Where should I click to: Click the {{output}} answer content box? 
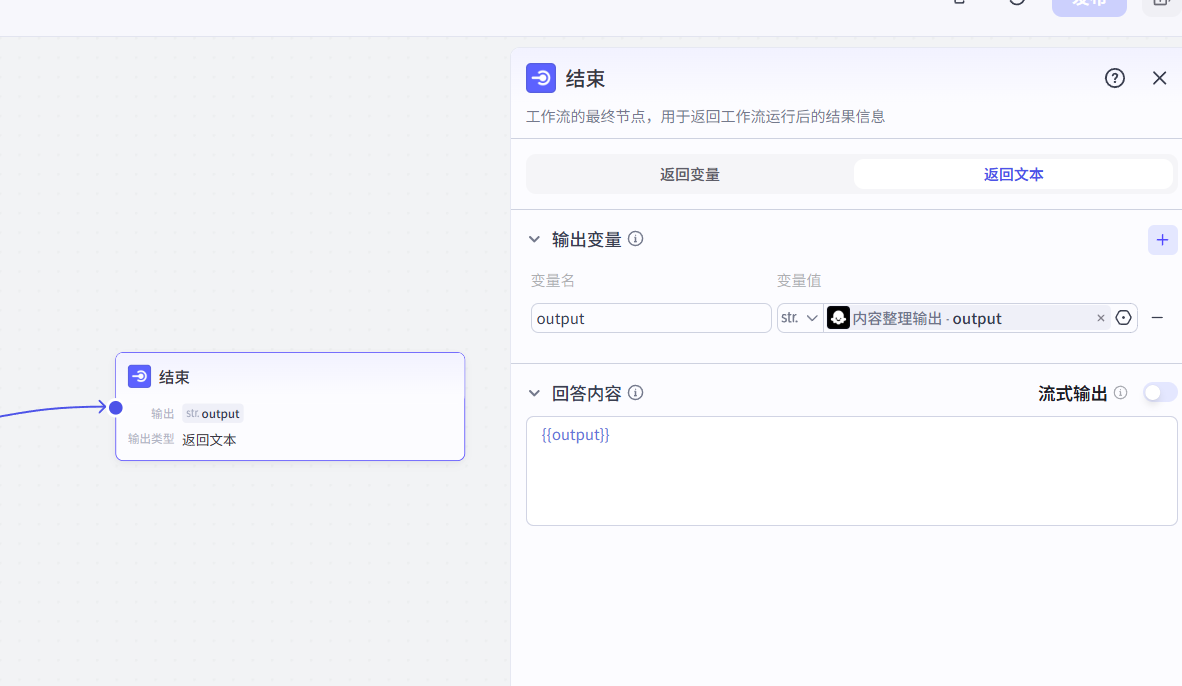pos(851,471)
